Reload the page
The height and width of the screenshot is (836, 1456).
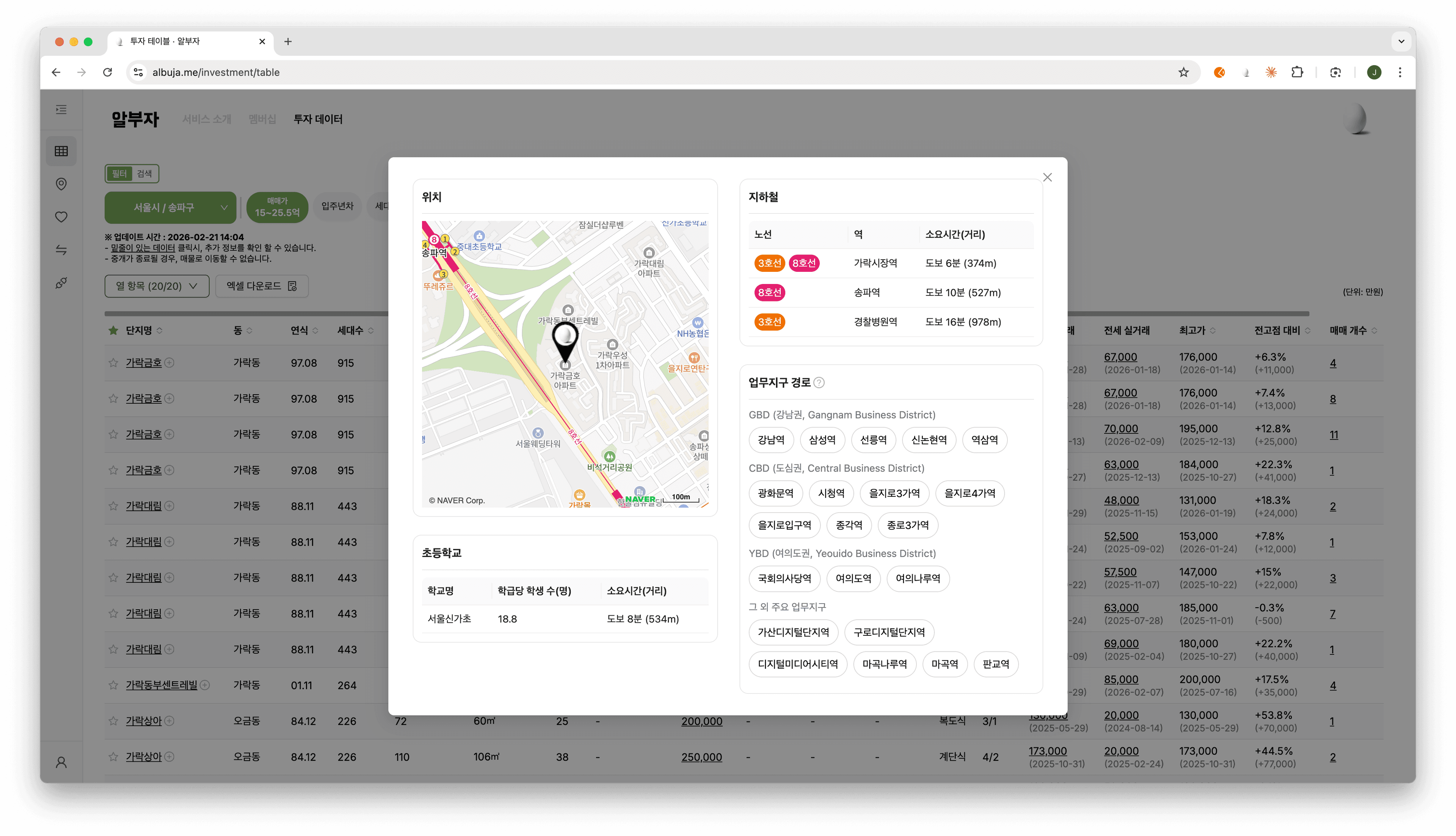pyautogui.click(x=107, y=72)
